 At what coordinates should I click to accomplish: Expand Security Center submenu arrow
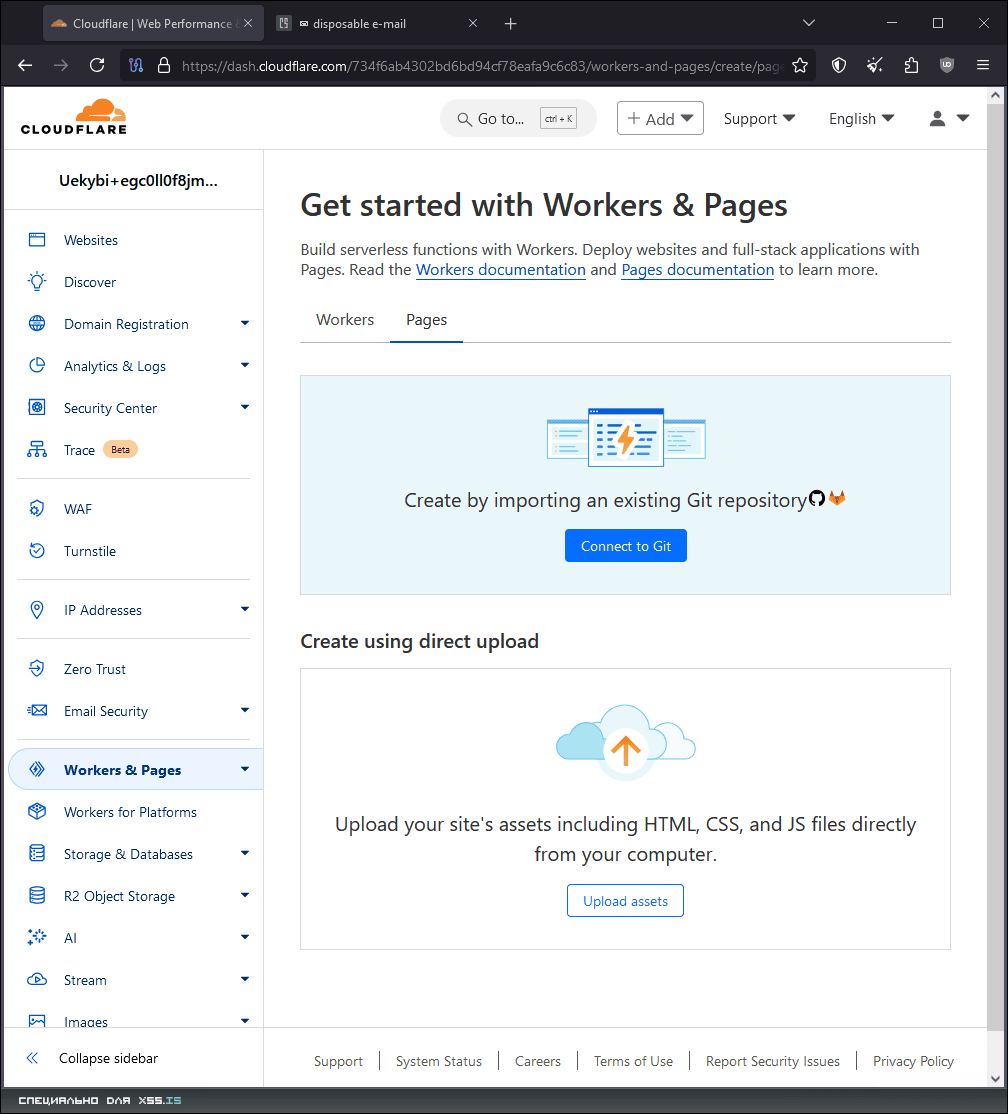click(x=245, y=407)
